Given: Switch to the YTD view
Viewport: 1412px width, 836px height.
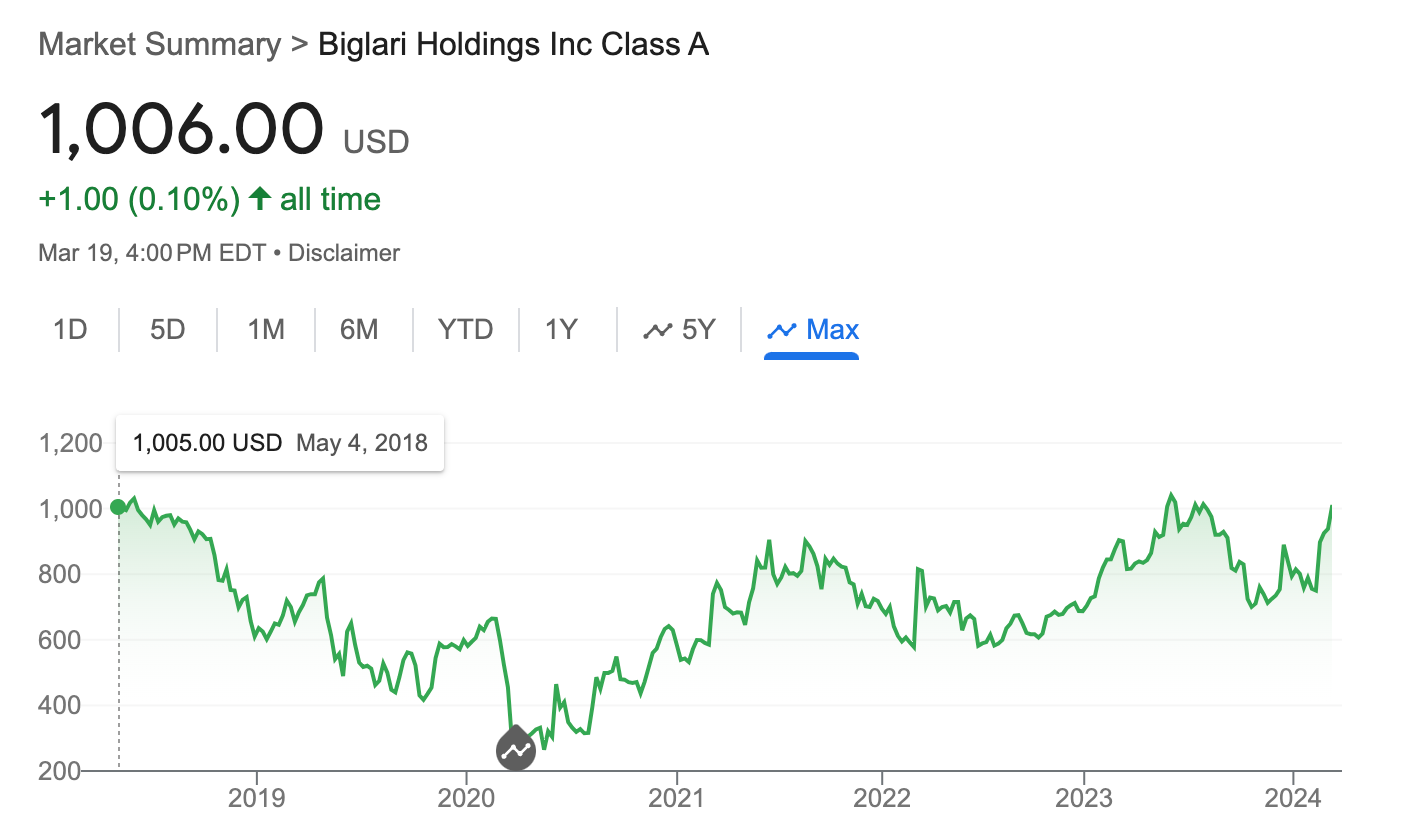Looking at the screenshot, I should [x=465, y=328].
